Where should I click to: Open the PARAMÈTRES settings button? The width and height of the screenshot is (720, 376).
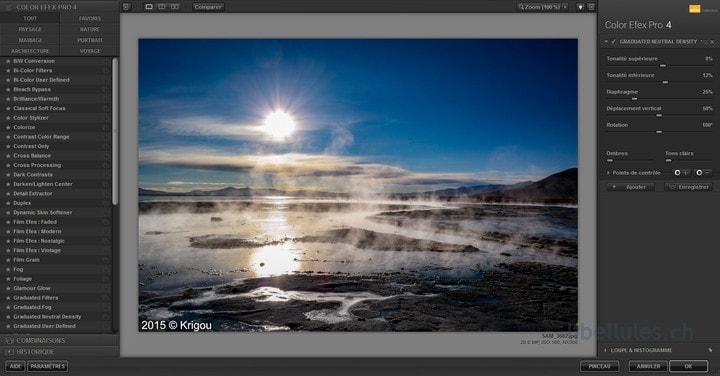[x=48, y=366]
